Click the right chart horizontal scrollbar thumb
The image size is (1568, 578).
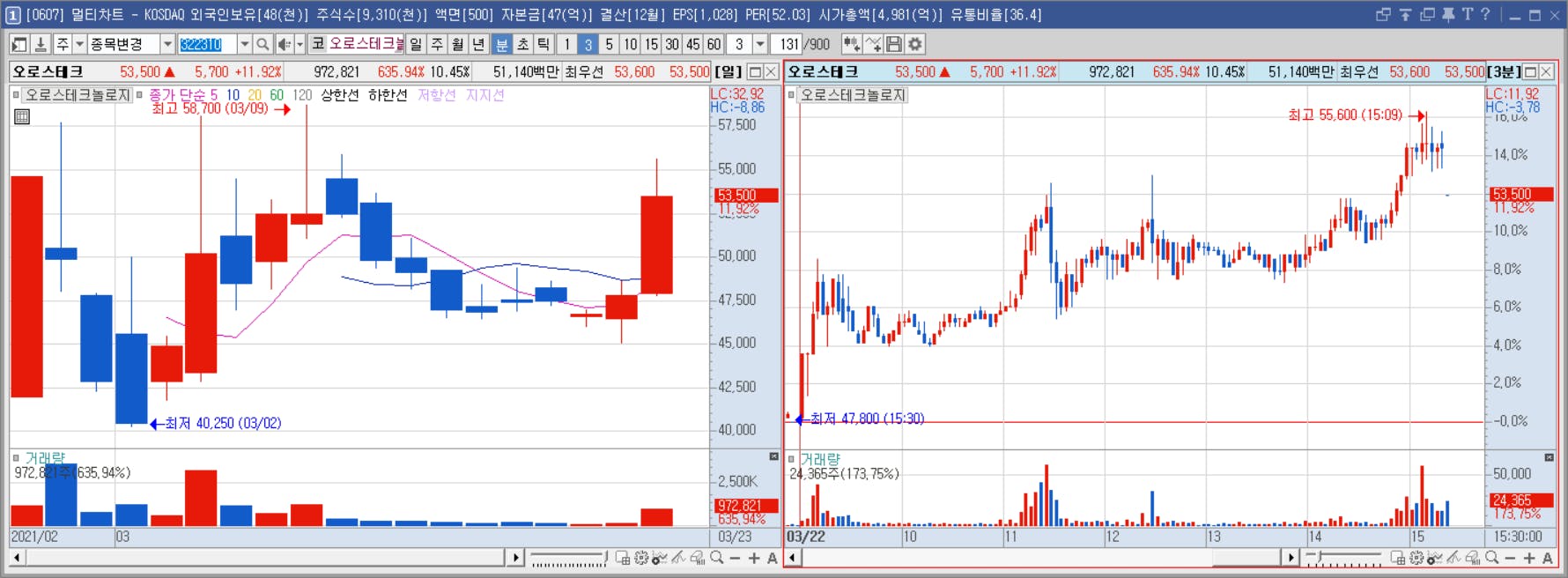1246,558
